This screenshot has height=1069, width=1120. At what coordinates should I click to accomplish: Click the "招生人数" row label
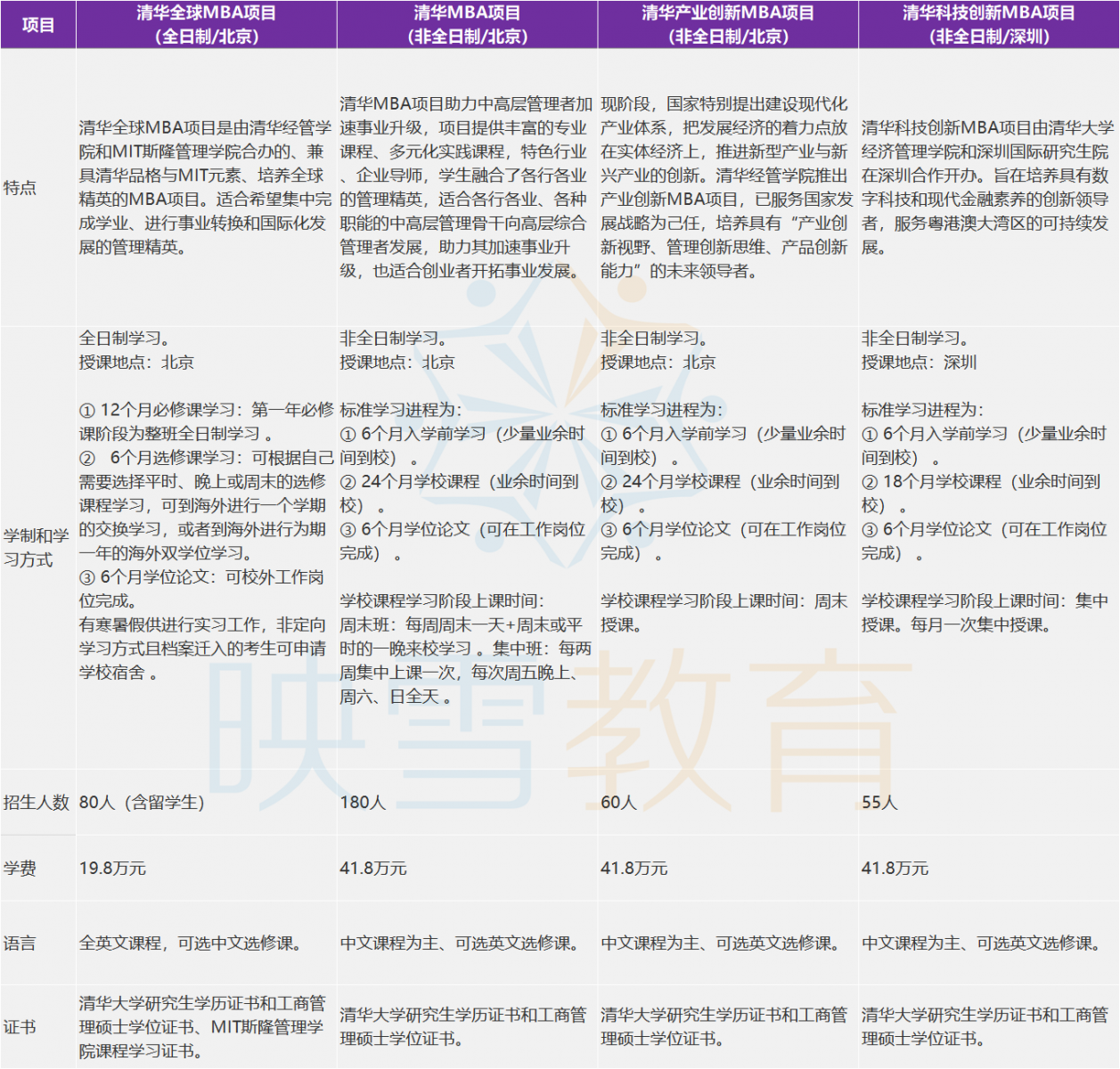point(37,803)
